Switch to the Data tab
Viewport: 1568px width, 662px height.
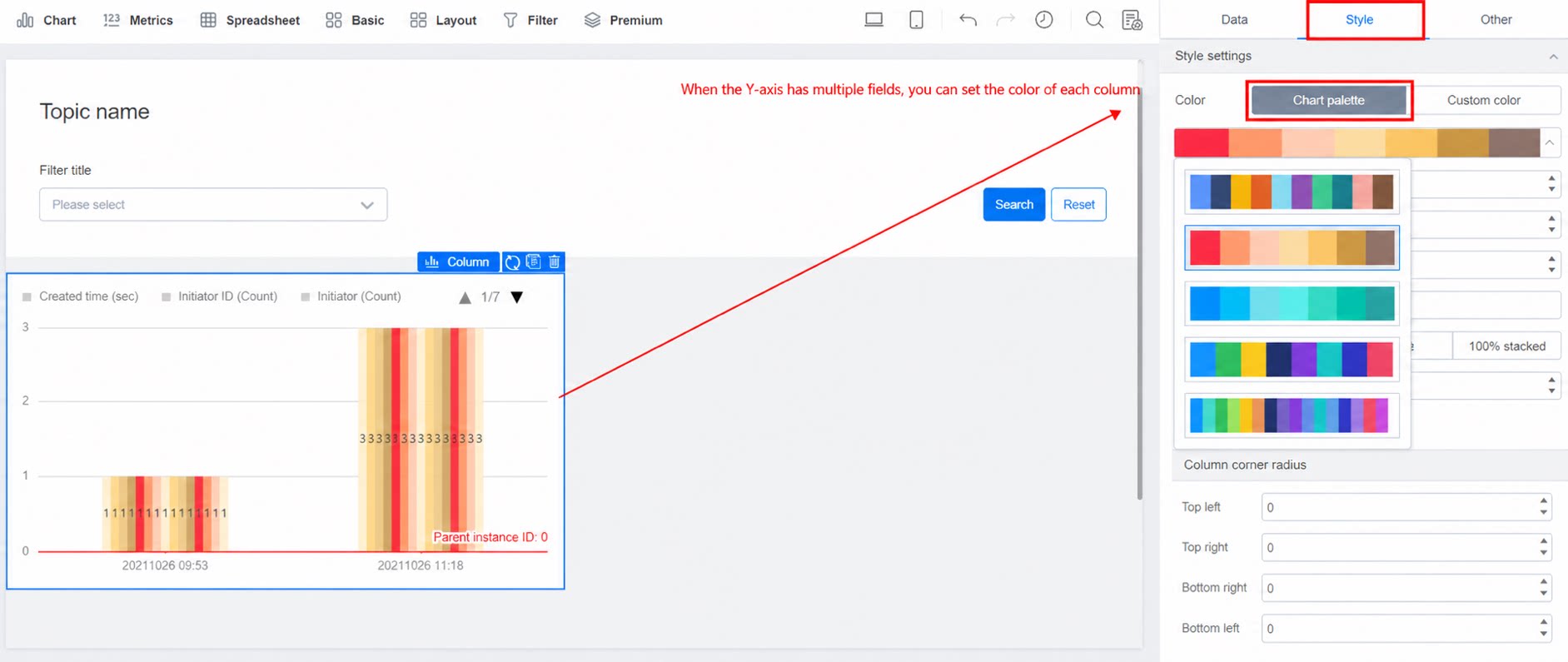pyautogui.click(x=1234, y=20)
